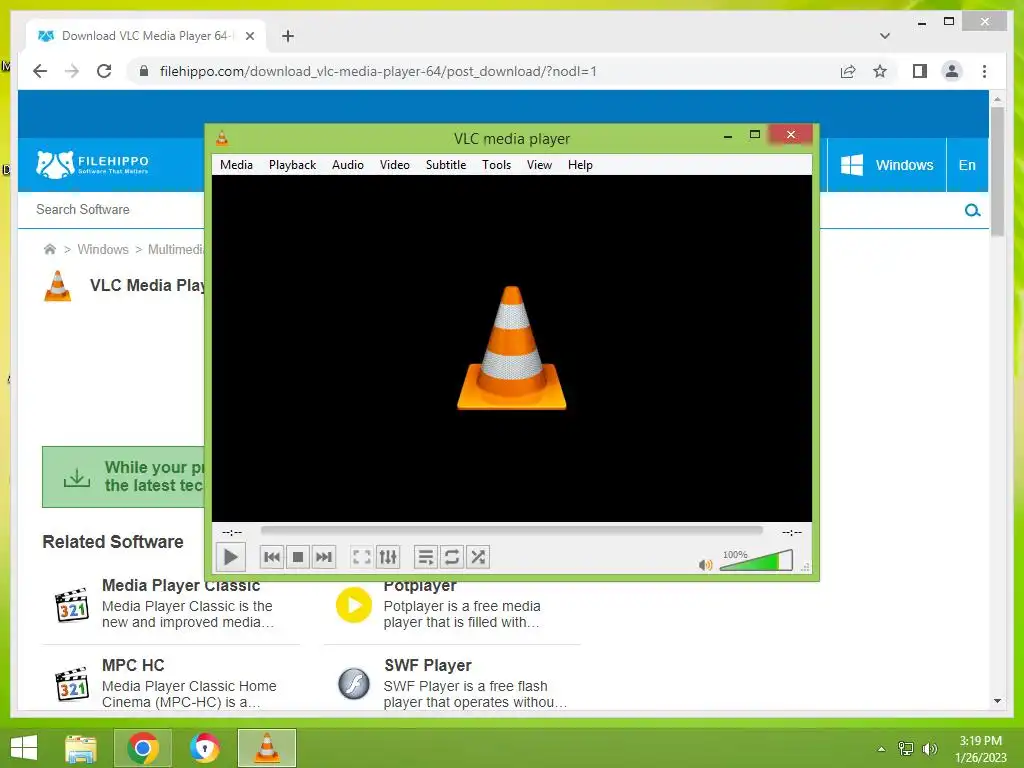Switch to VLC on the taskbar
The height and width of the screenshot is (768, 1024).
(267, 748)
